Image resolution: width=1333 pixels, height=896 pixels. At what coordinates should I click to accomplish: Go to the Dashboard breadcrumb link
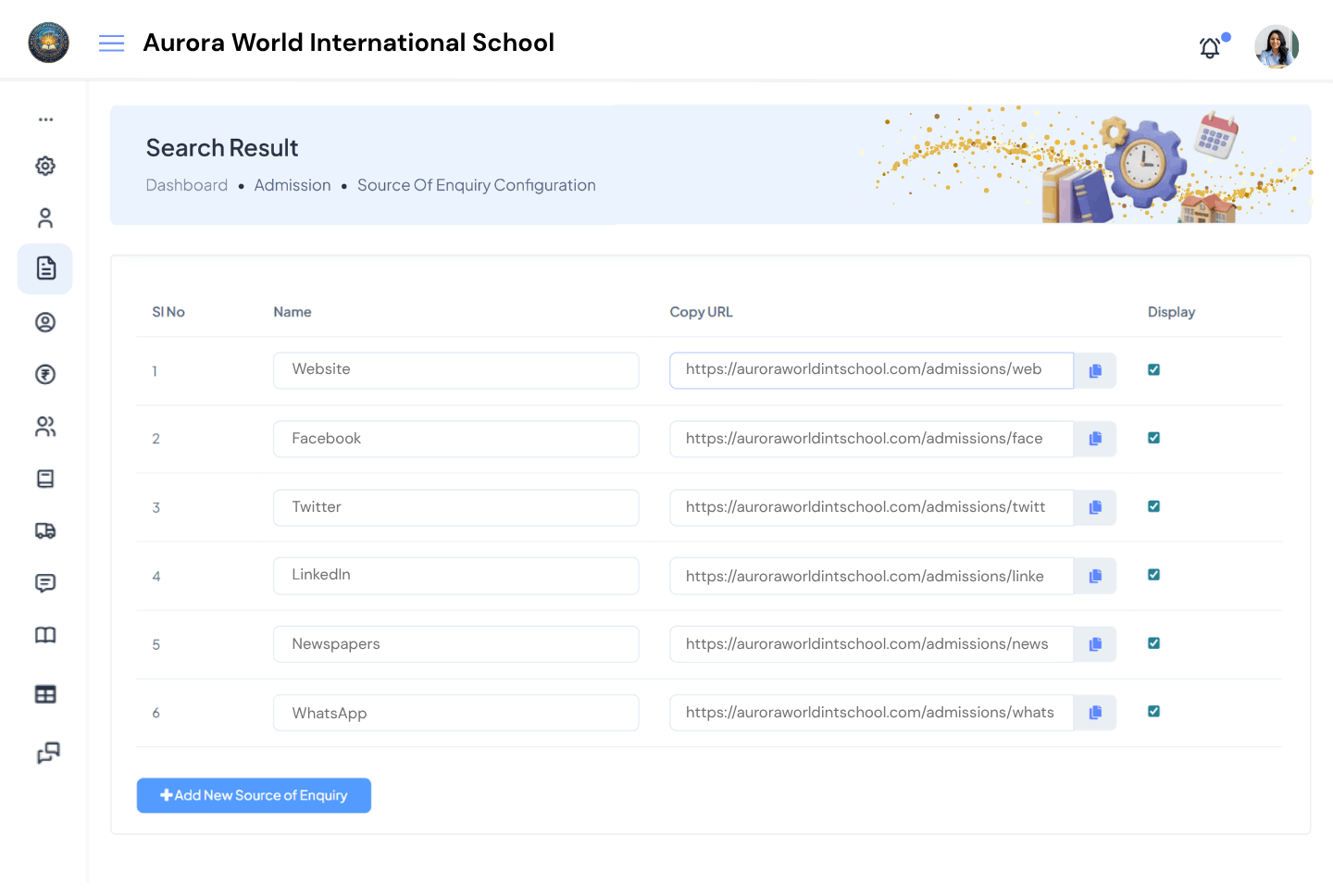coord(186,185)
